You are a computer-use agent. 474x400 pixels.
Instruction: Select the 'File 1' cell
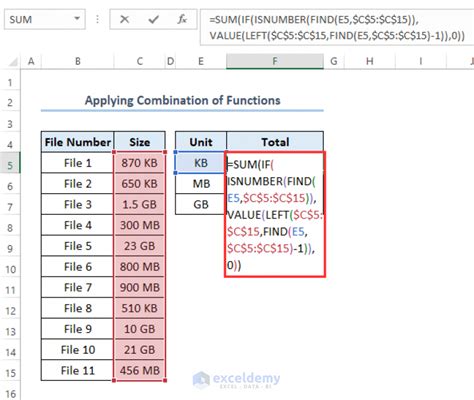pyautogui.click(x=78, y=163)
